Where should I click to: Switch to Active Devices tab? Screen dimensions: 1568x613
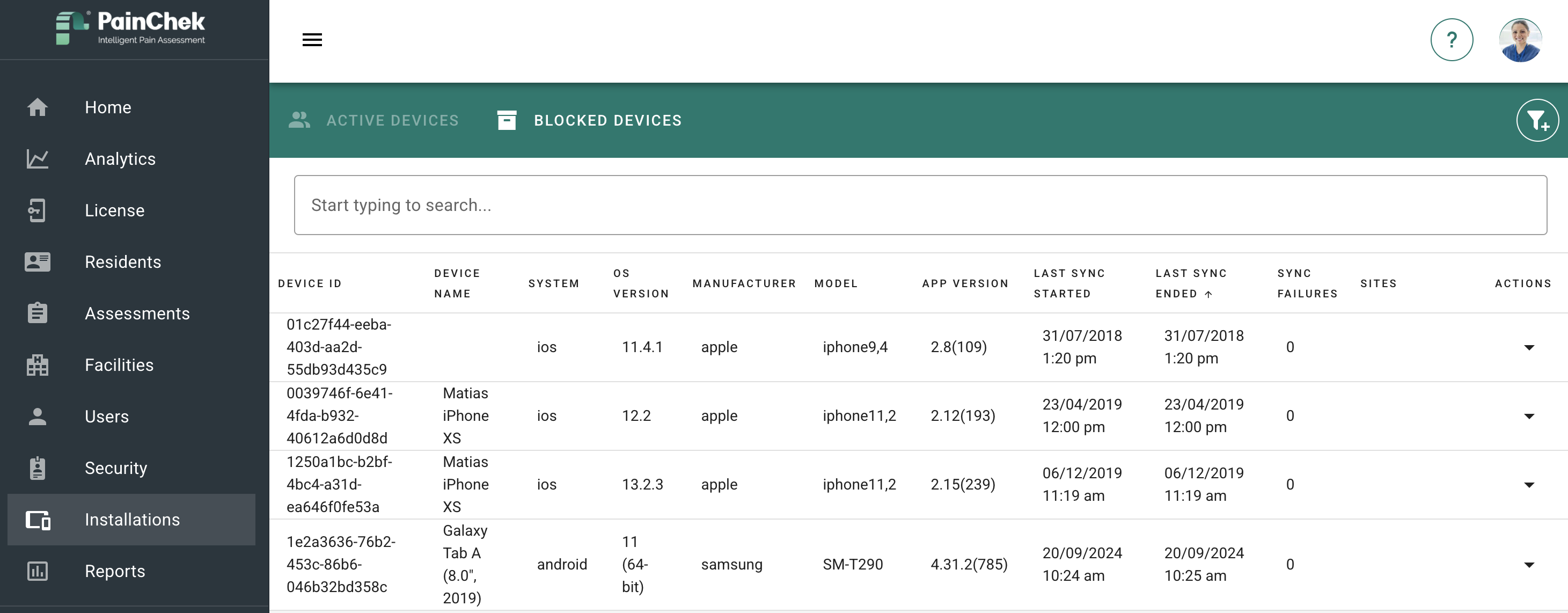(373, 121)
